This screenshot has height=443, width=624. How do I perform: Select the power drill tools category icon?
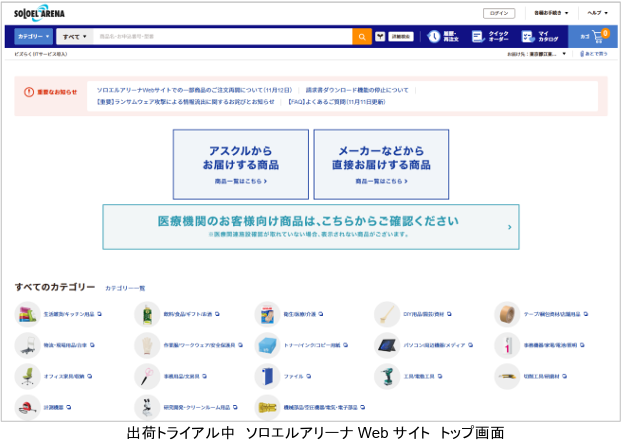pos(386,376)
